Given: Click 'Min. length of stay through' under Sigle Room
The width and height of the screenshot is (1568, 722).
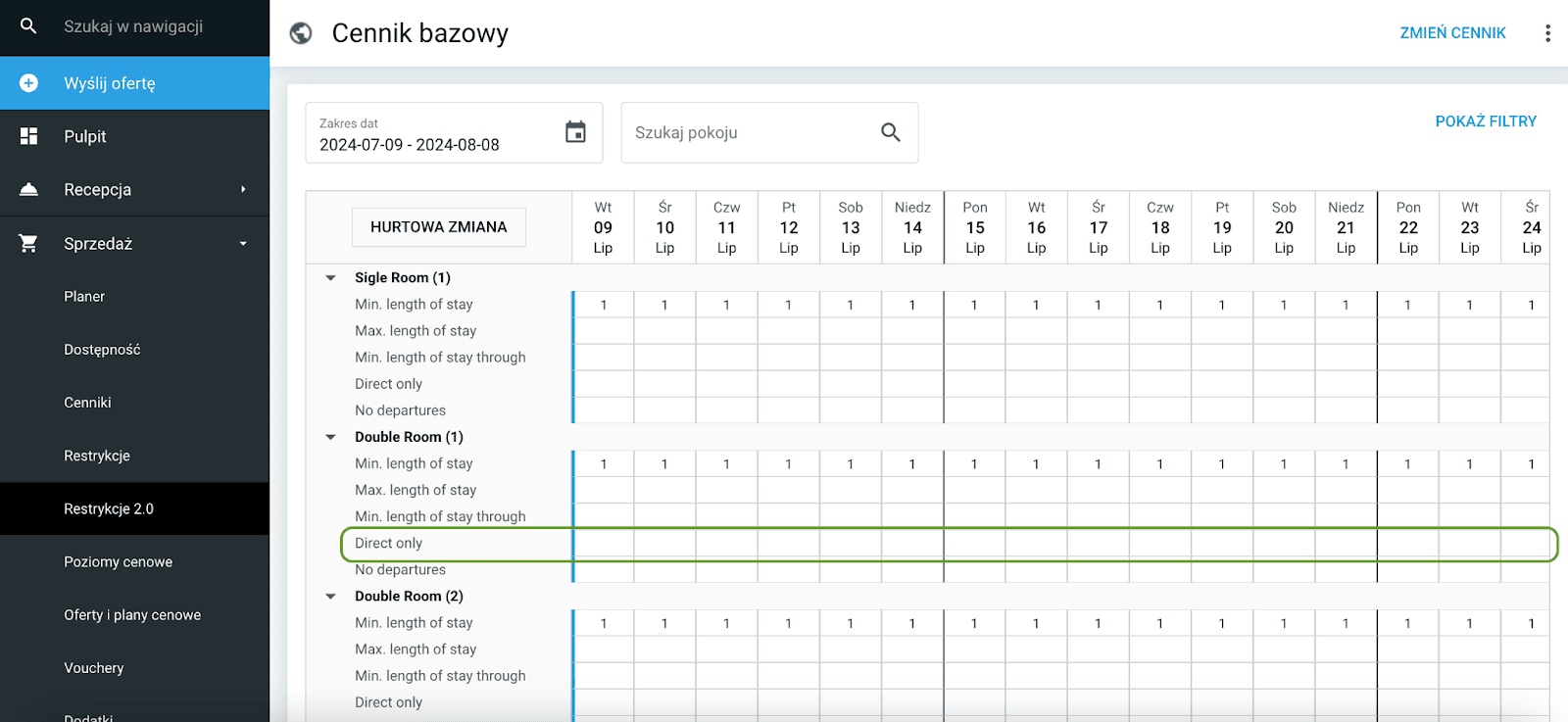Looking at the screenshot, I should (x=440, y=358).
